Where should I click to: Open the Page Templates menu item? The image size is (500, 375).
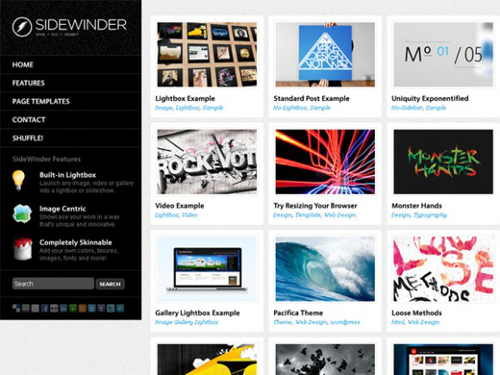coord(41,101)
